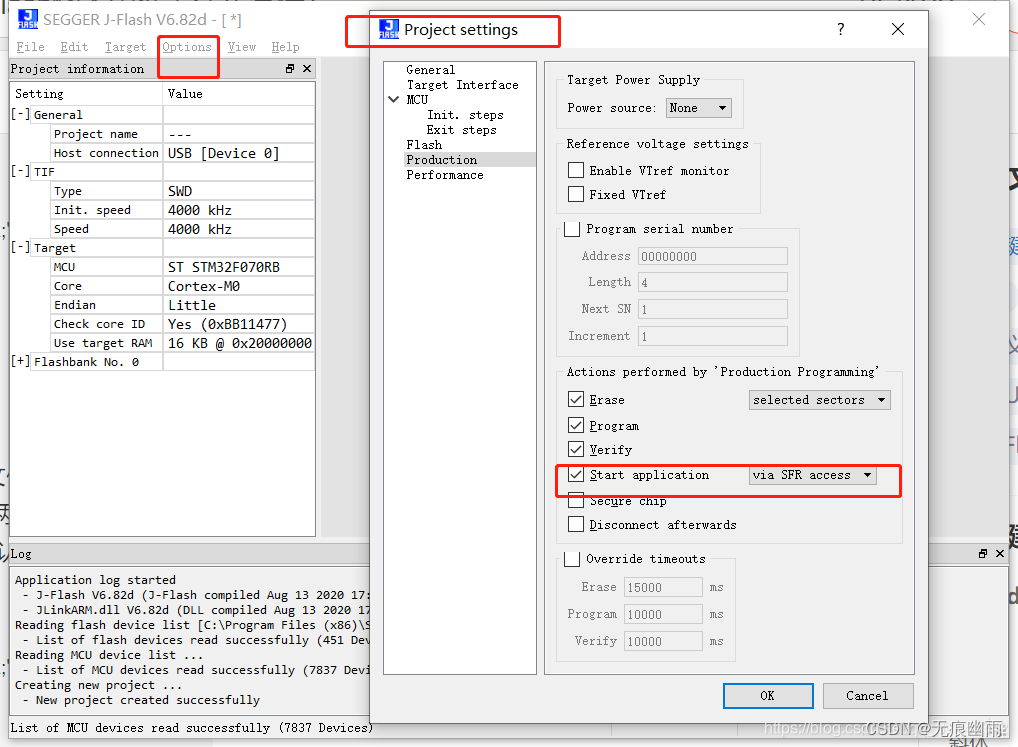This screenshot has width=1018, height=747.
Task: Open the Power source dropdown
Action: [699, 108]
